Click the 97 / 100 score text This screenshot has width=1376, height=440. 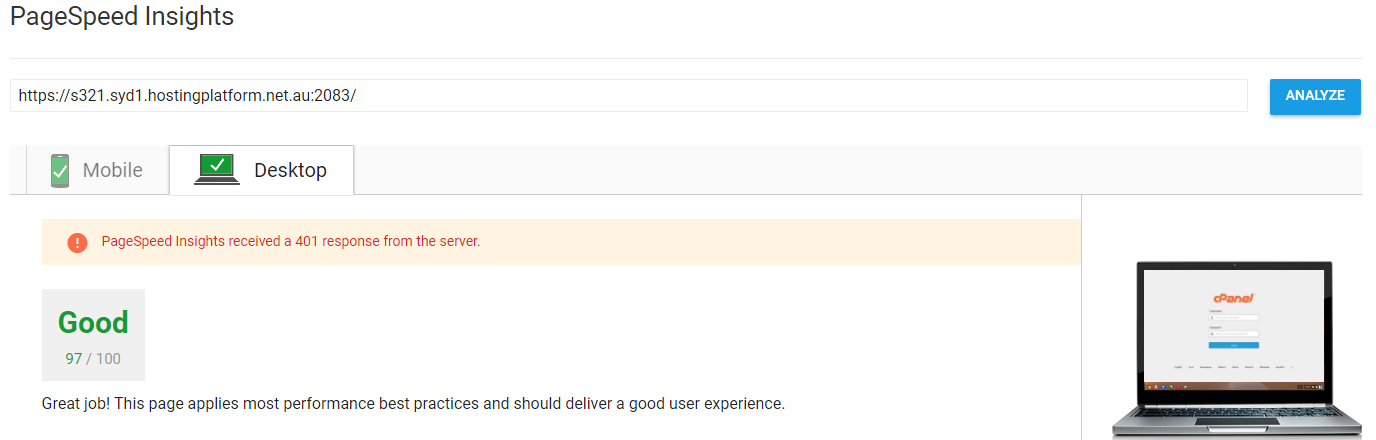coord(93,359)
